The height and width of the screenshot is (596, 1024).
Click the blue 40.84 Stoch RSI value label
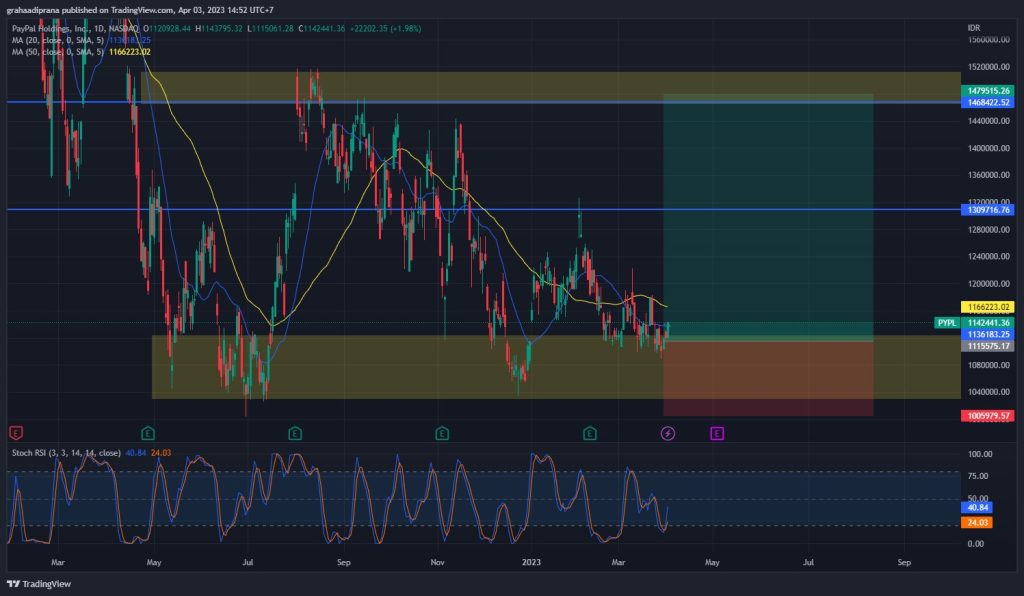coord(977,507)
